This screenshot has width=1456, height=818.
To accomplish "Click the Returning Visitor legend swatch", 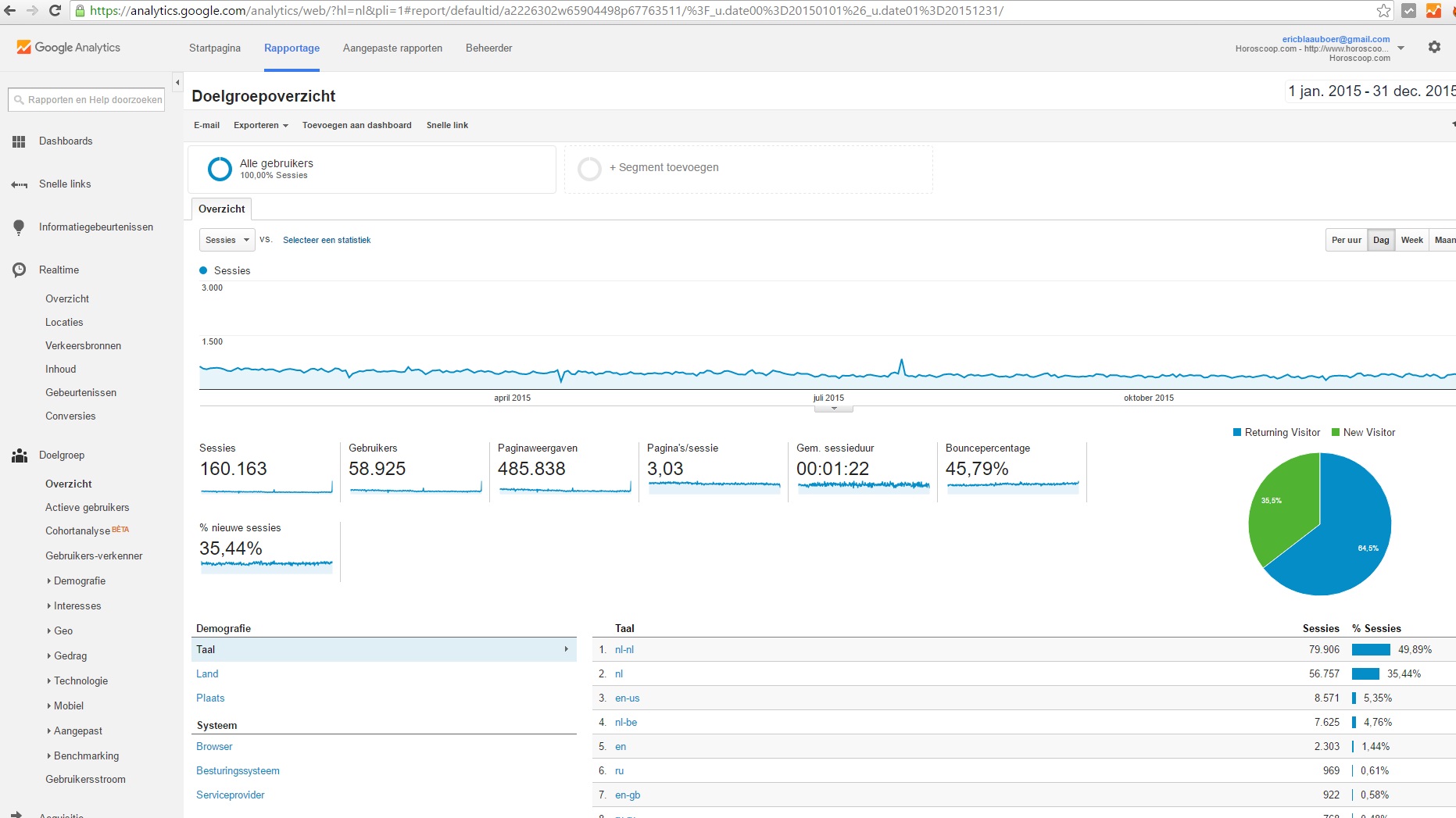I will 1237,433.
